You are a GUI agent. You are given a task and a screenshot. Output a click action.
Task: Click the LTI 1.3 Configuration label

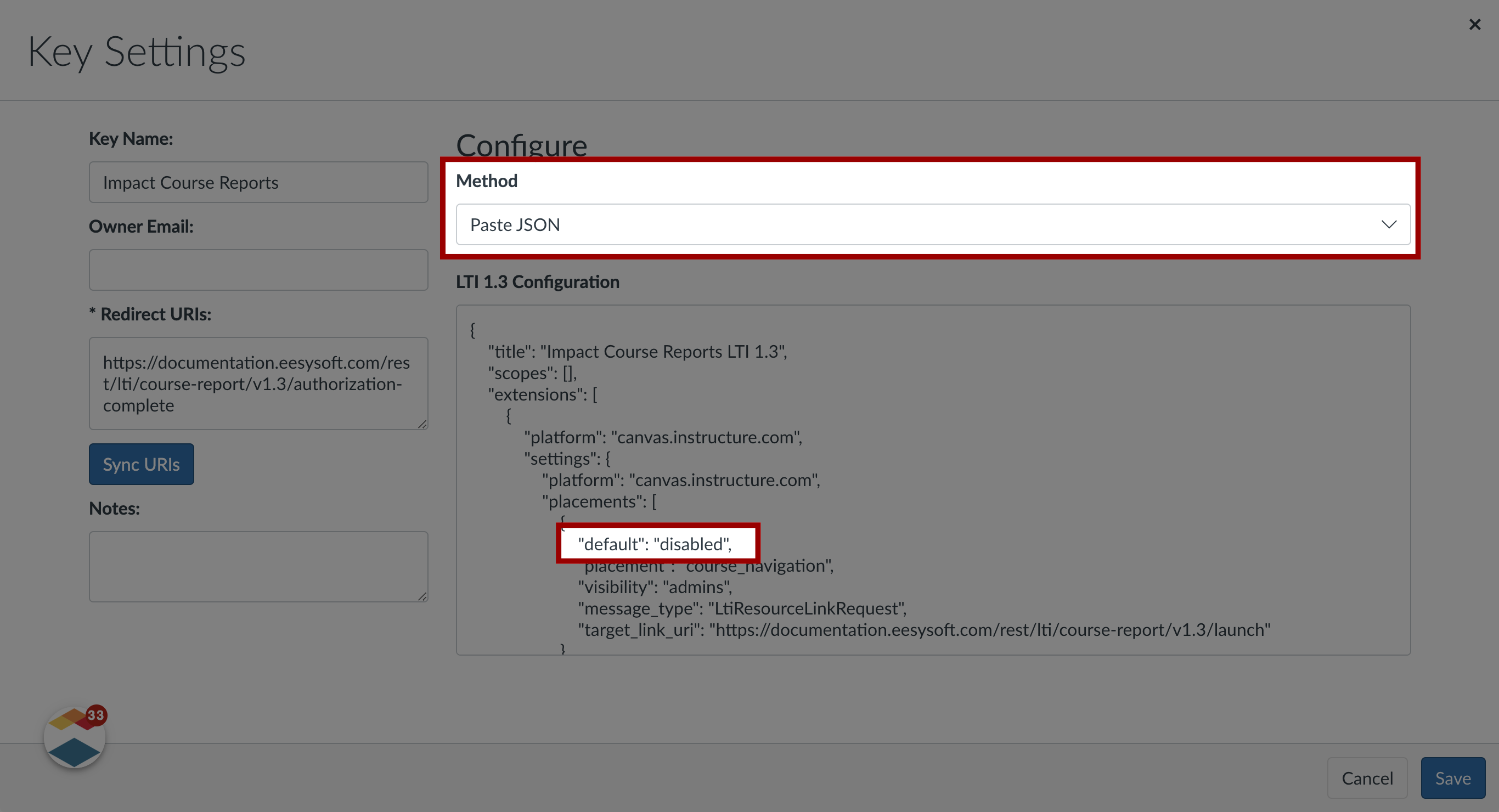(537, 281)
